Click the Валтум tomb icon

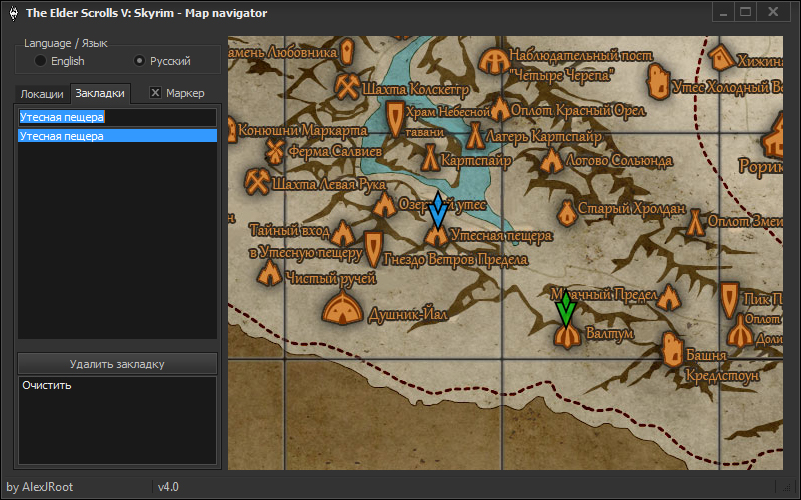coord(567,337)
